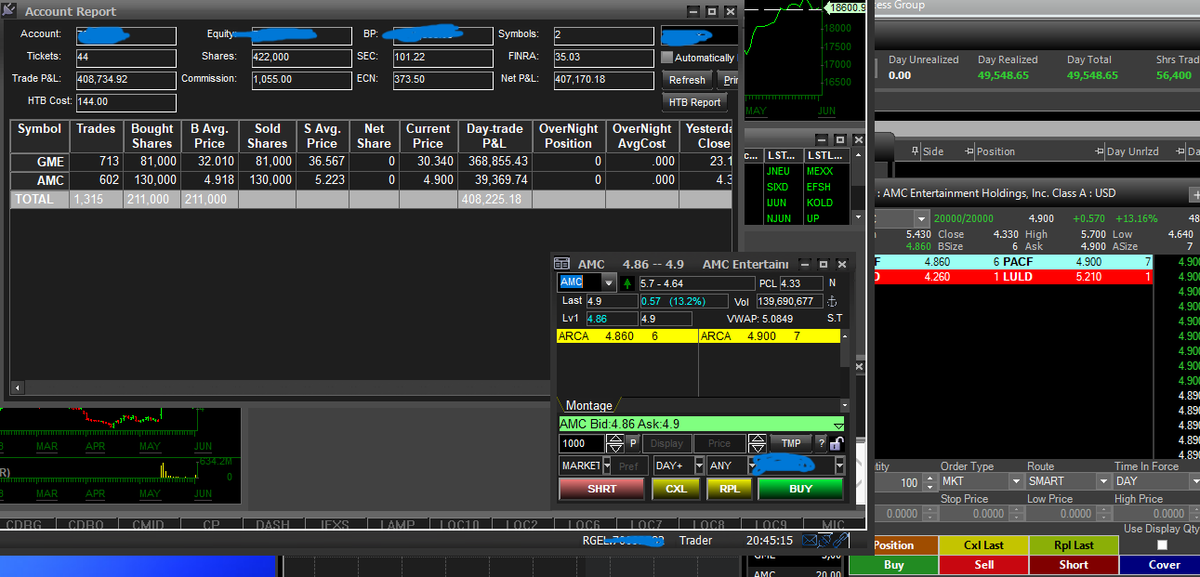The height and width of the screenshot is (577, 1200).
Task: Select the LOC6 tab
Action: coord(584,525)
